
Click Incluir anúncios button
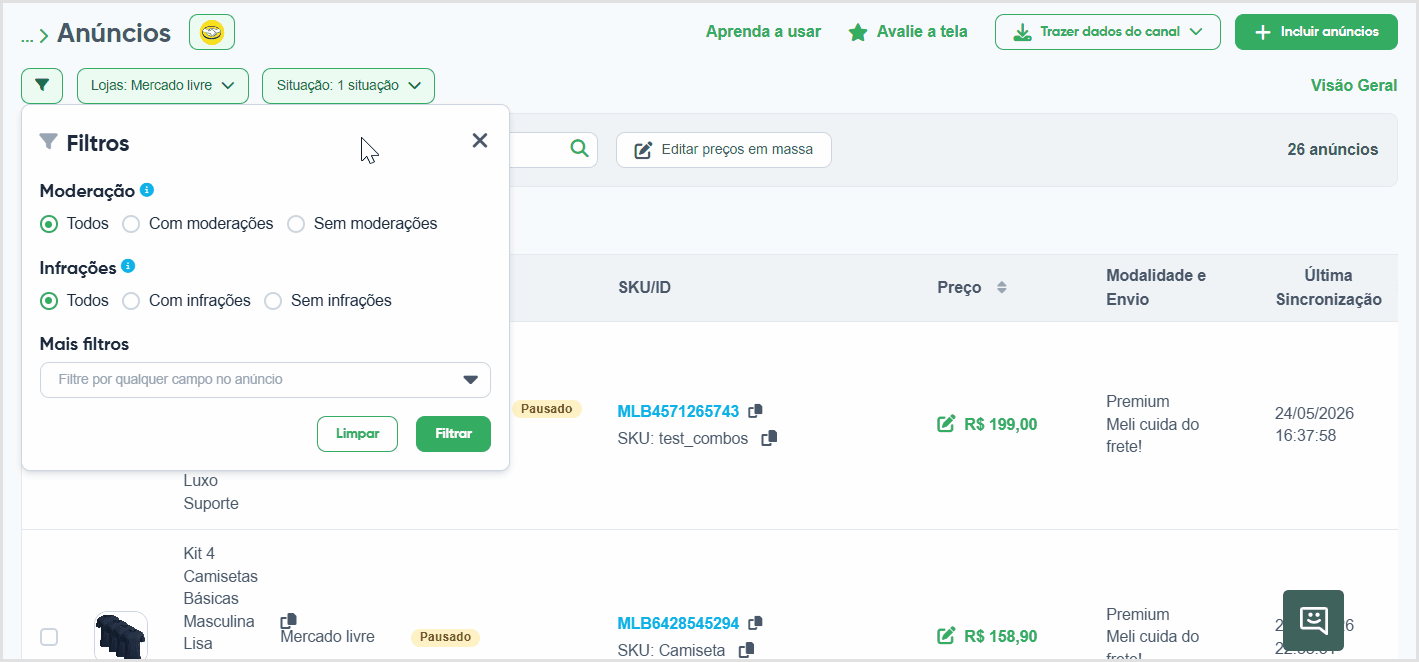[x=1316, y=32]
